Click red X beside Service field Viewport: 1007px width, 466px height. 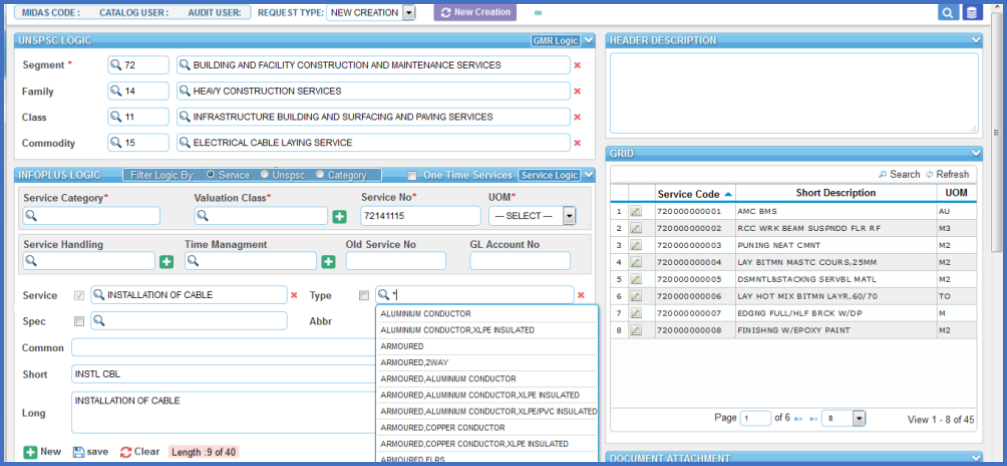point(294,295)
